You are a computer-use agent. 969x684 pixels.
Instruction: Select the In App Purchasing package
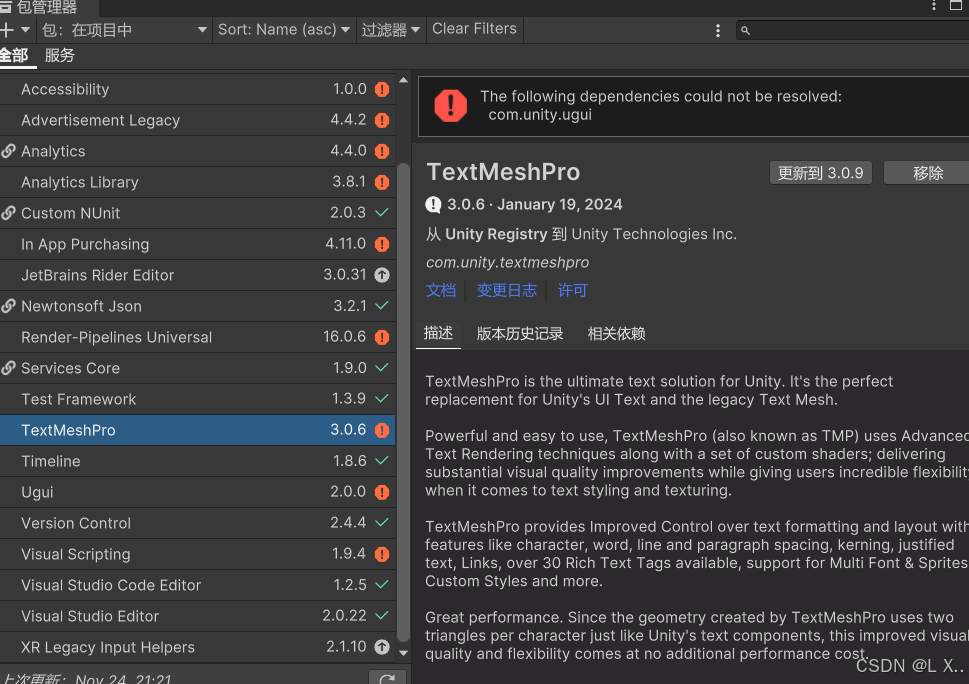click(x=197, y=244)
